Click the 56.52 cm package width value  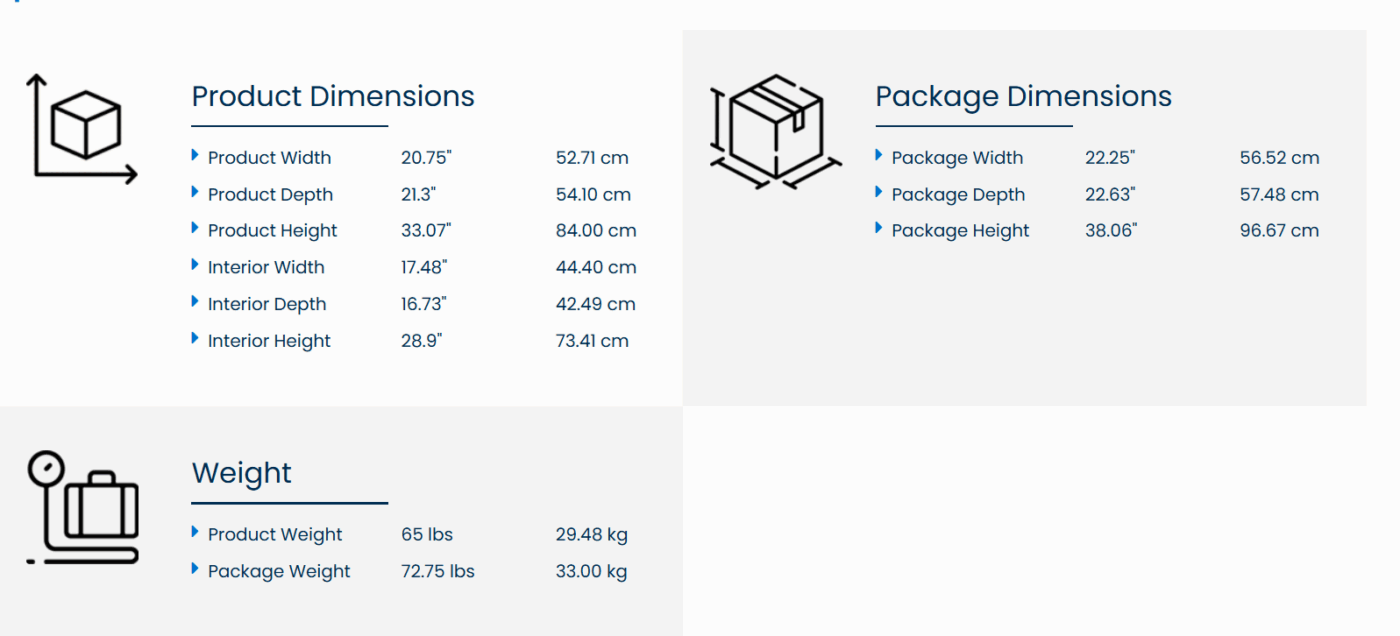tap(1279, 158)
